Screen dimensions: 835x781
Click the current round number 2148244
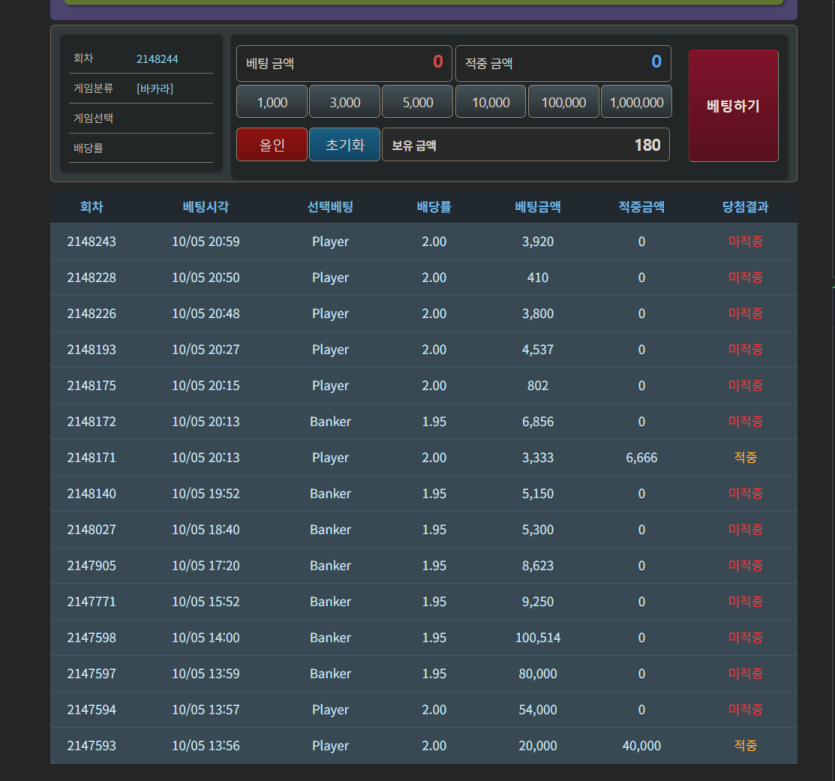157,59
